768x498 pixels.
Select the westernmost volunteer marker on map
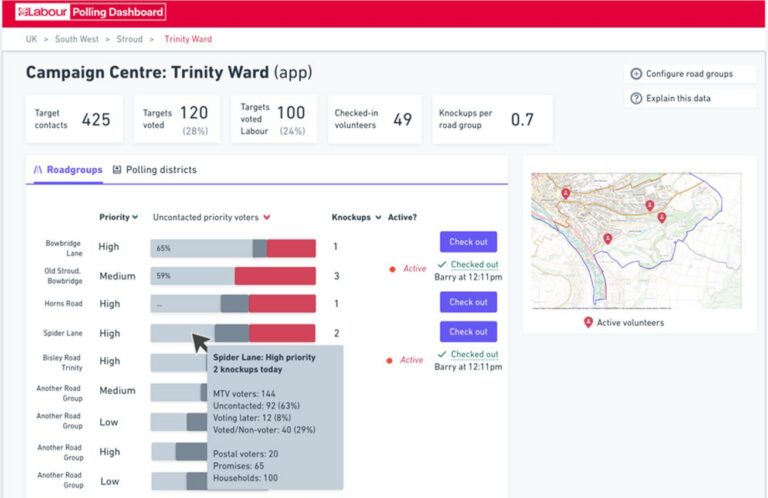point(565,193)
